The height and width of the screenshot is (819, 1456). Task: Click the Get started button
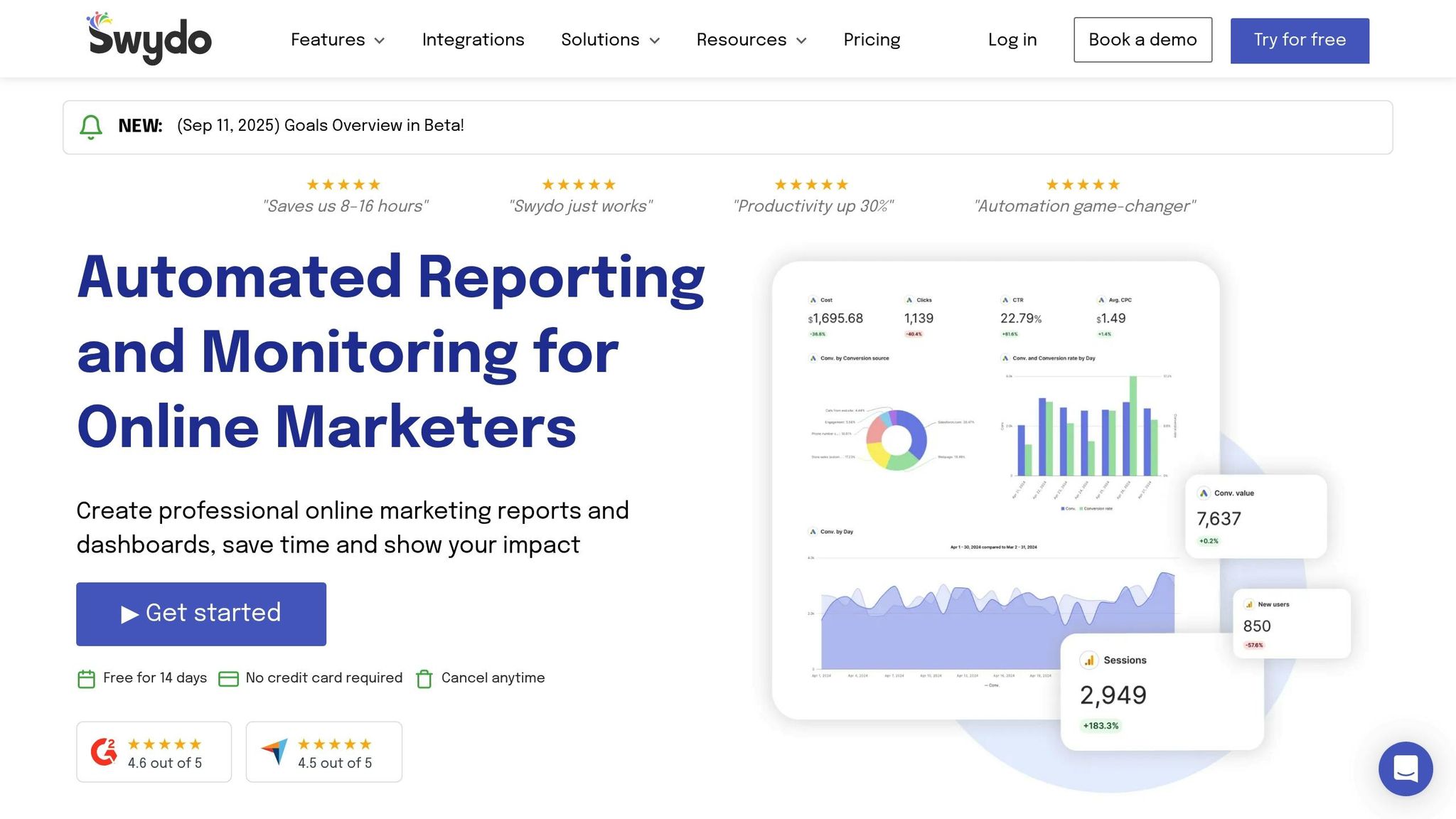[x=201, y=614]
